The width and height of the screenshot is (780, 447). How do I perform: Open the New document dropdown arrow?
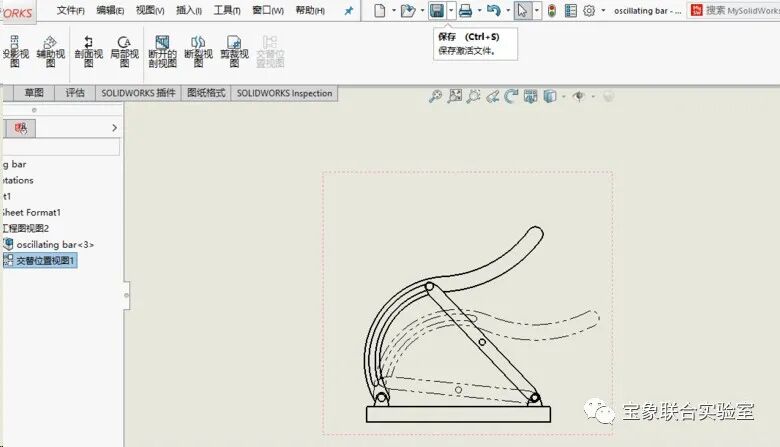click(394, 10)
